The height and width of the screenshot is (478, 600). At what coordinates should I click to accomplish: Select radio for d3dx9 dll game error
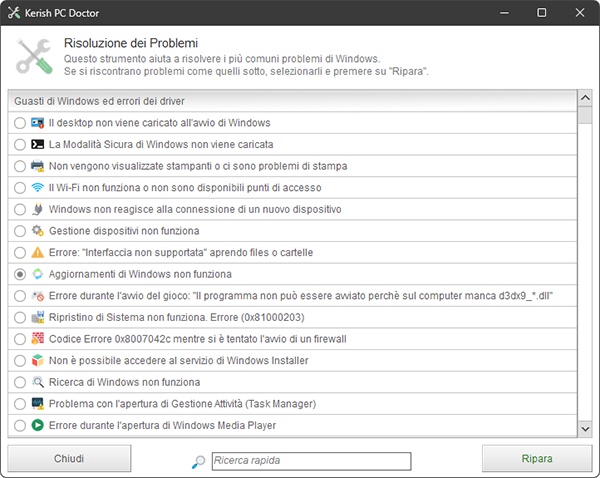tap(20, 296)
